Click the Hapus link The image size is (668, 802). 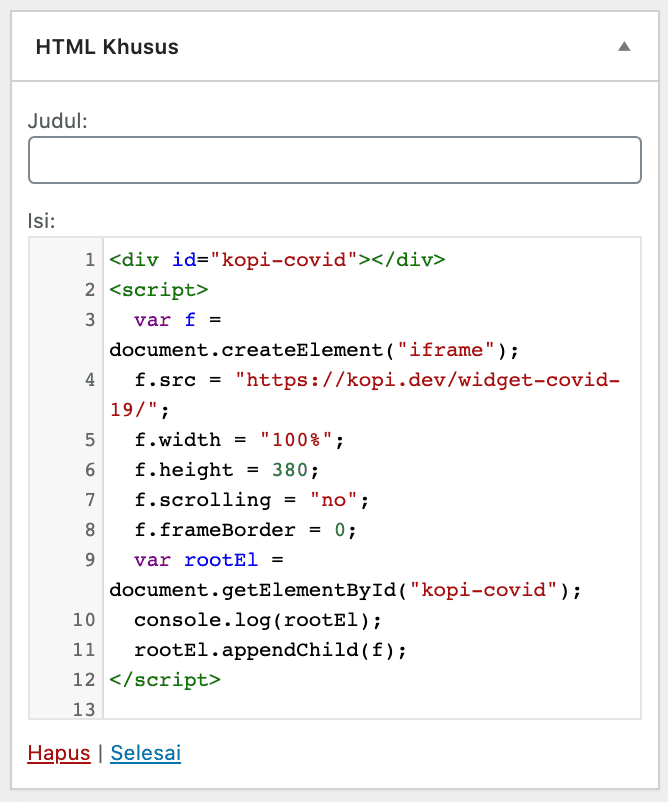tap(58, 753)
